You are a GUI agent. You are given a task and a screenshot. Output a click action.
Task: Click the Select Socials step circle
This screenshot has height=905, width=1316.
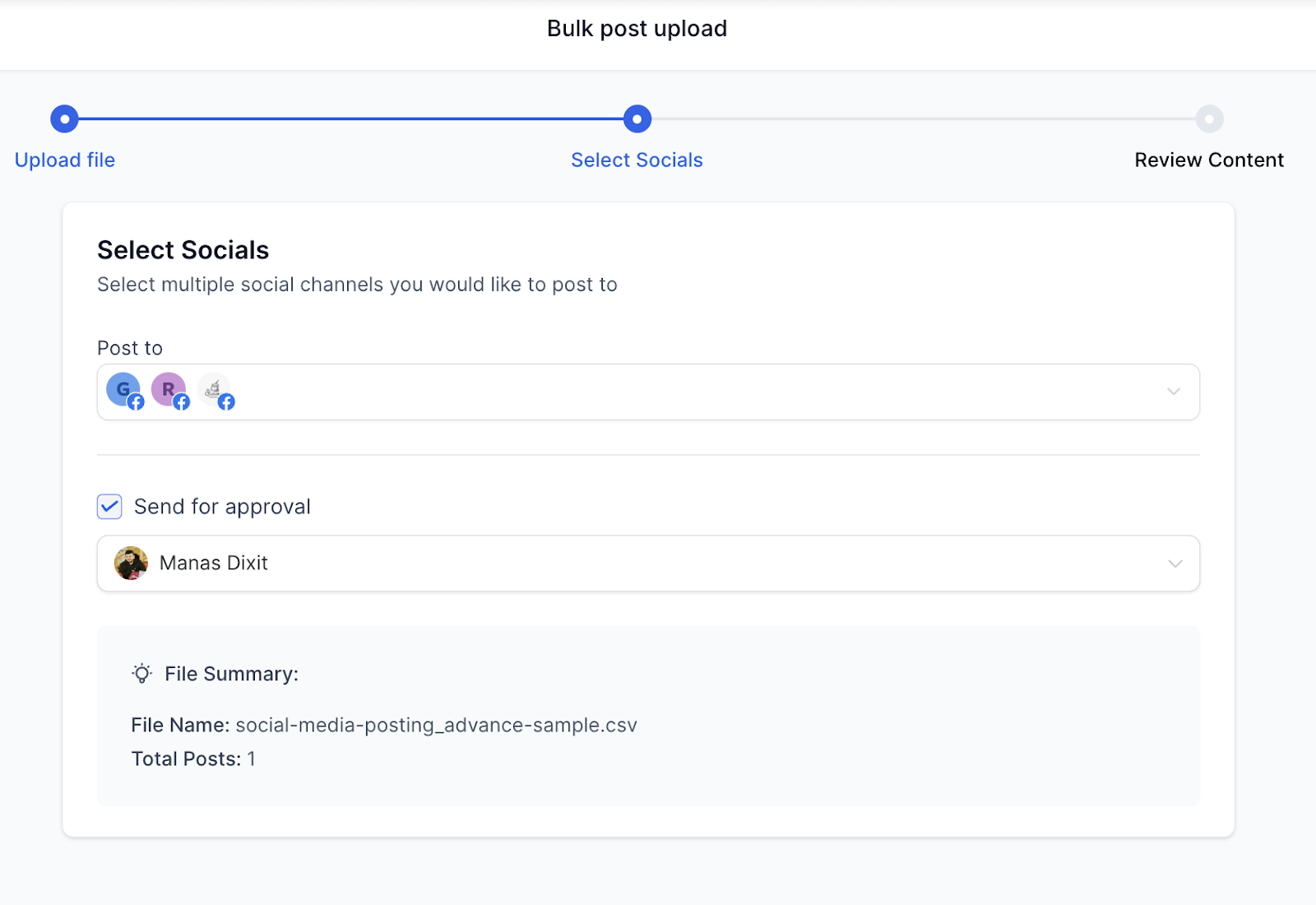click(637, 119)
